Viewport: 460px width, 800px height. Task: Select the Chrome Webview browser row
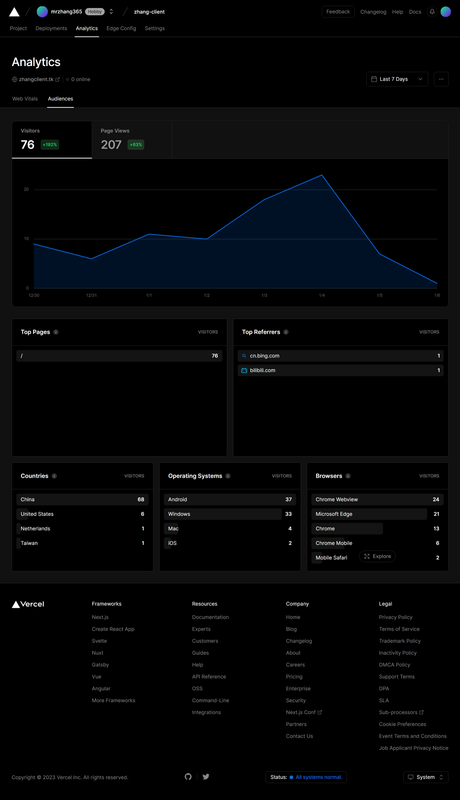(x=377, y=499)
